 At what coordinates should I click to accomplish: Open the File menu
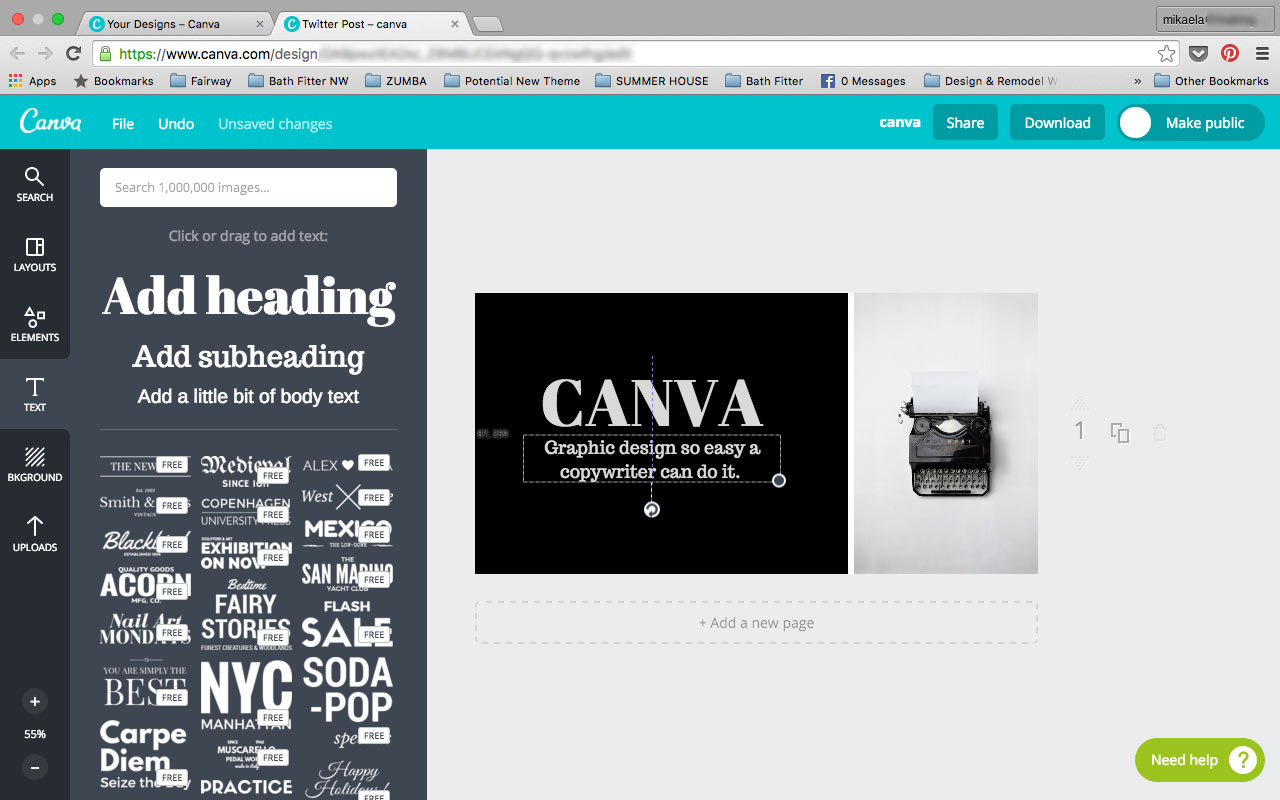point(123,124)
